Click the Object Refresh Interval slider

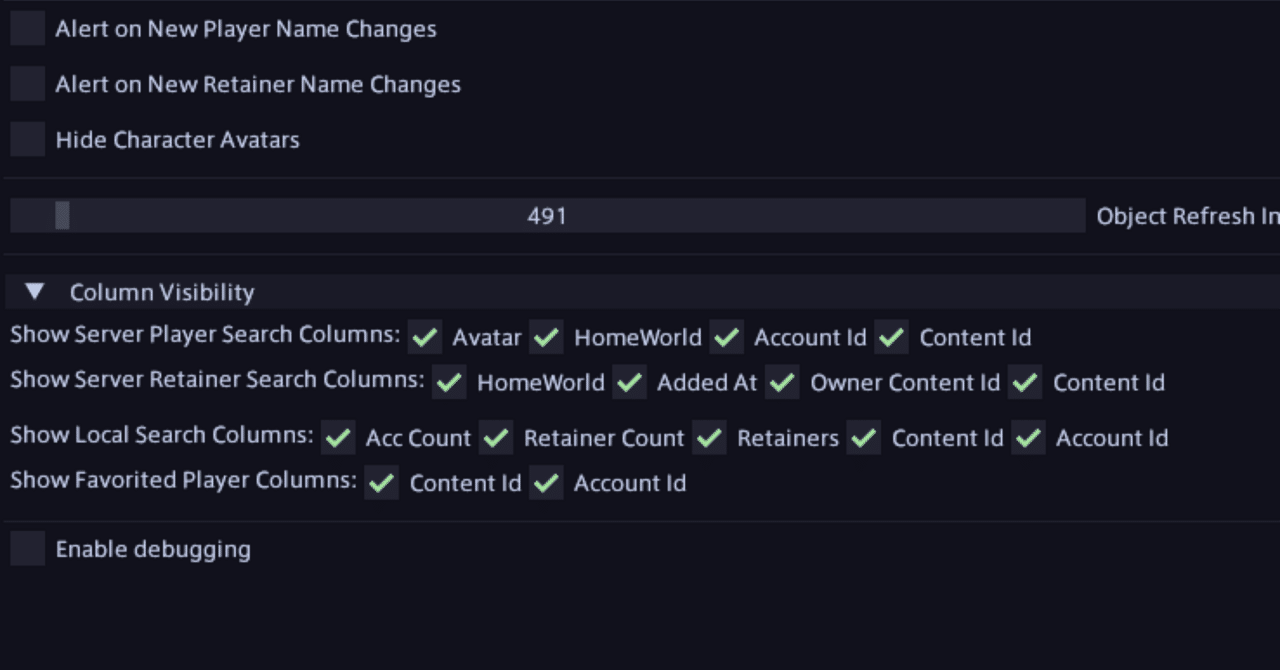[x=547, y=215]
